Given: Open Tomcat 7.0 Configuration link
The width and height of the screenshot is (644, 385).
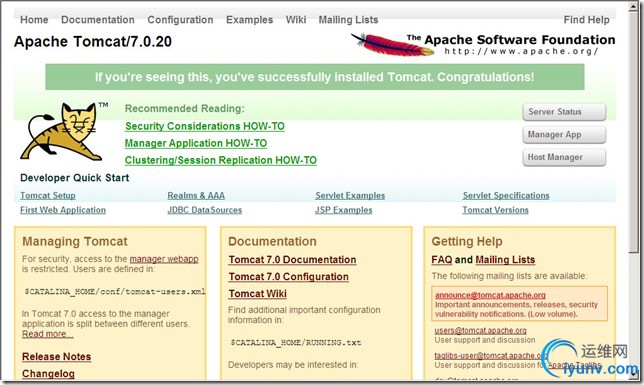Looking at the screenshot, I should coord(289,277).
